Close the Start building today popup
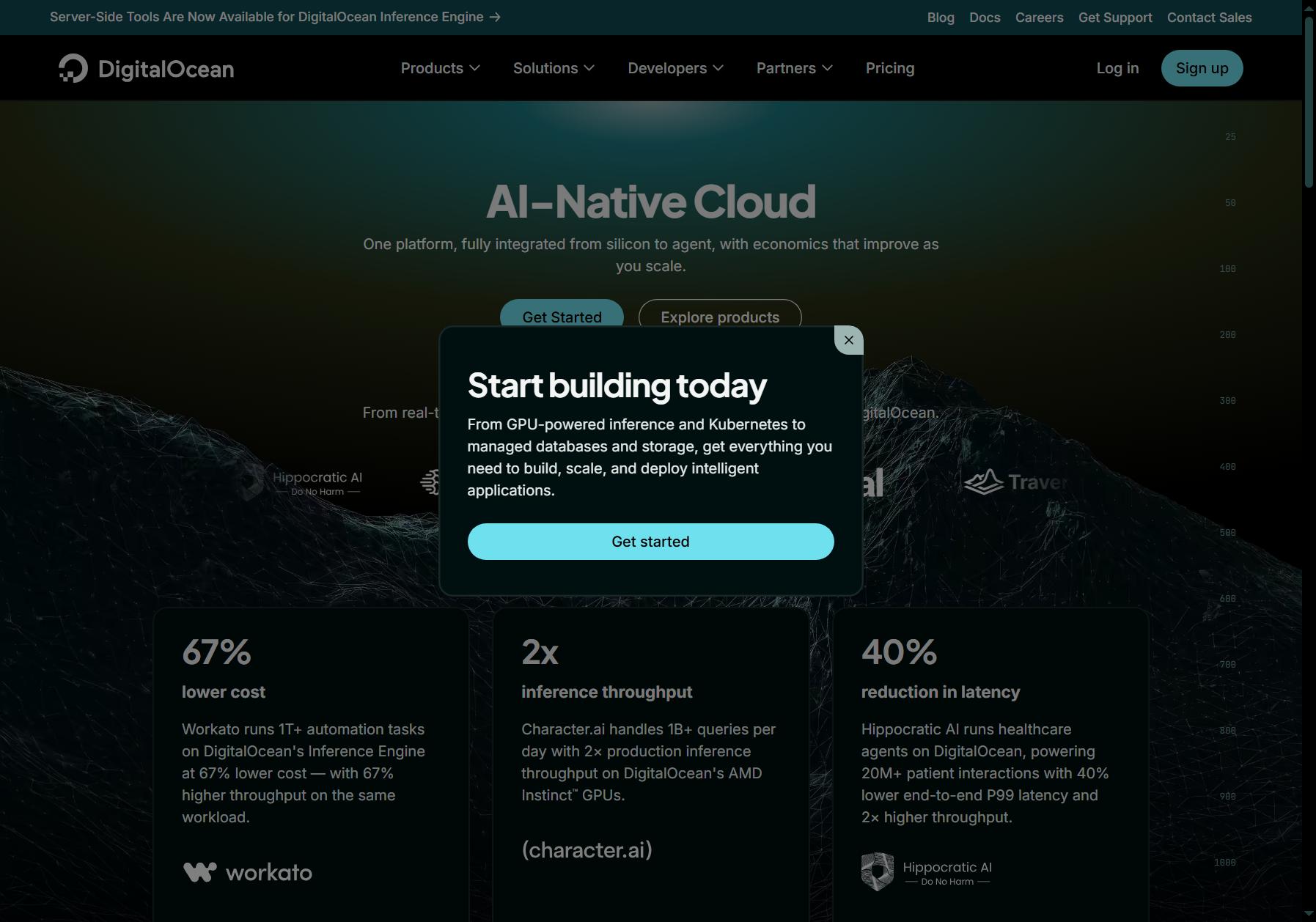Viewport: 1316px width, 922px height. point(849,340)
